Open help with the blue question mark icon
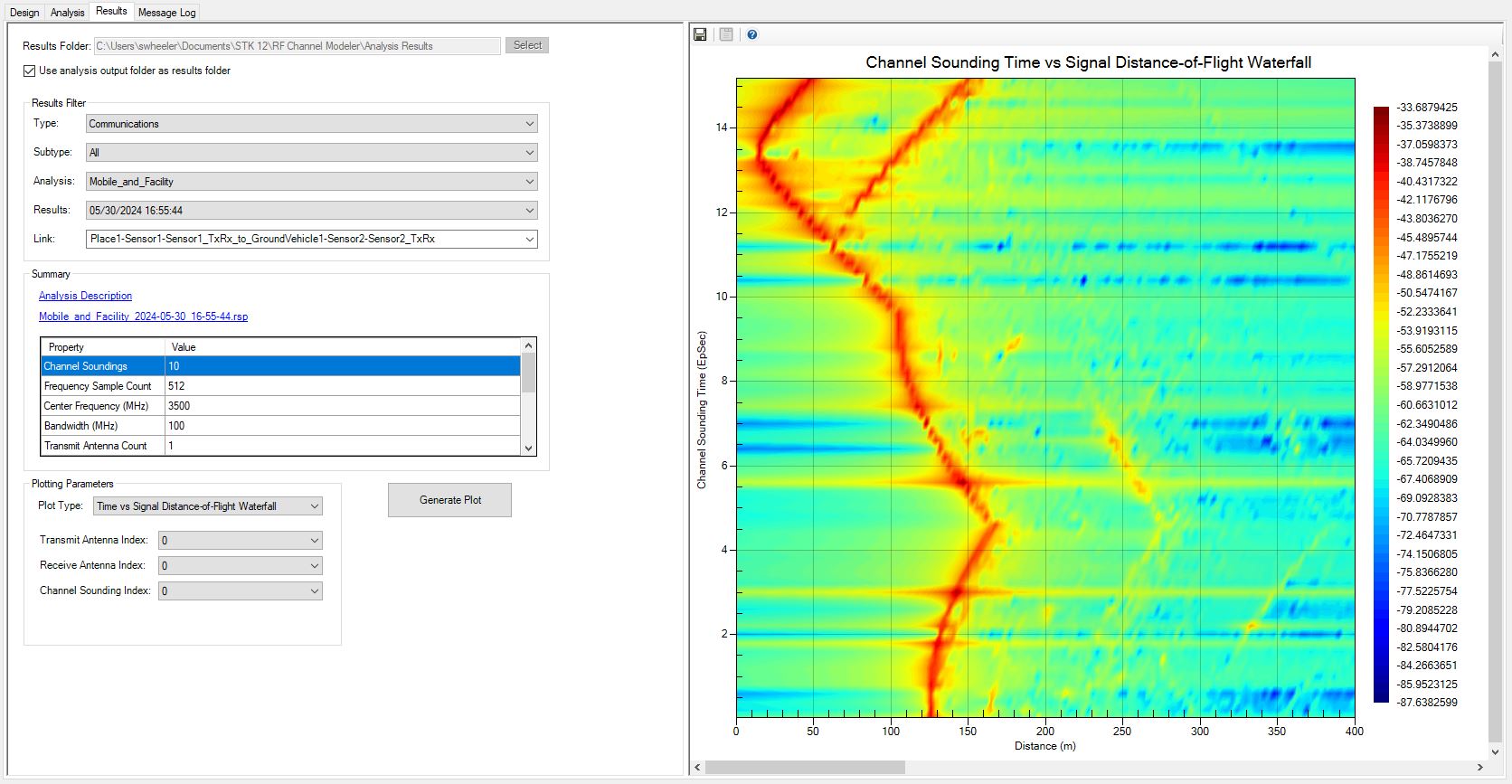The image size is (1512, 784). tap(752, 34)
